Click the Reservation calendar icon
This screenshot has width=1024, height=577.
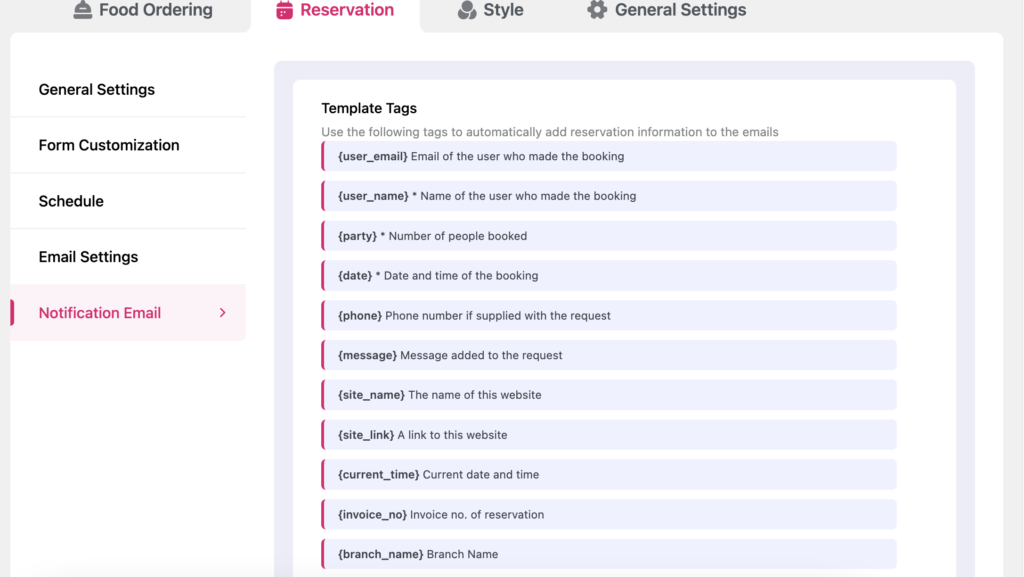point(285,10)
